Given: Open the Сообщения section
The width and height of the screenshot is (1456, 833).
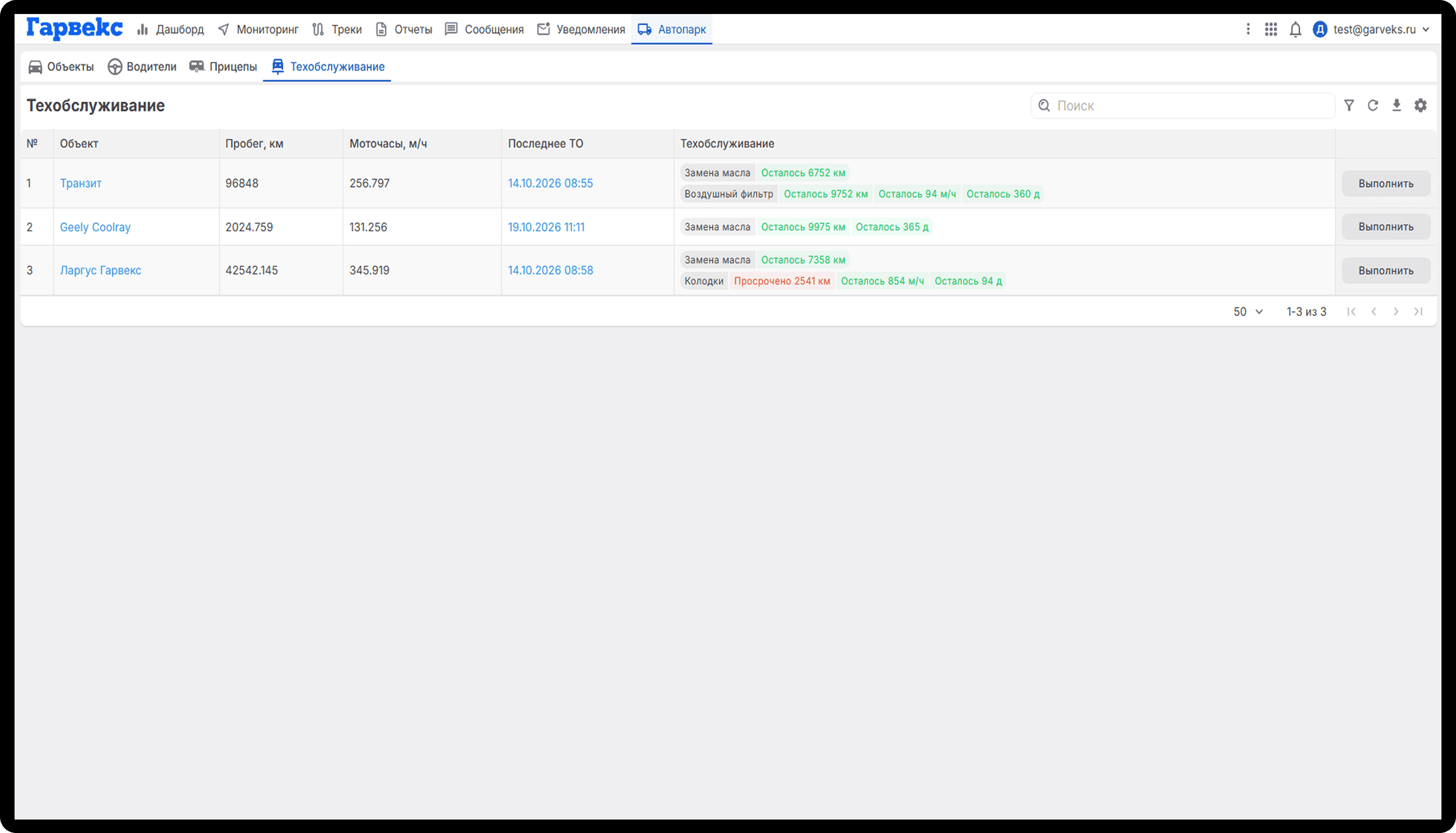Looking at the screenshot, I should pyautogui.click(x=485, y=29).
